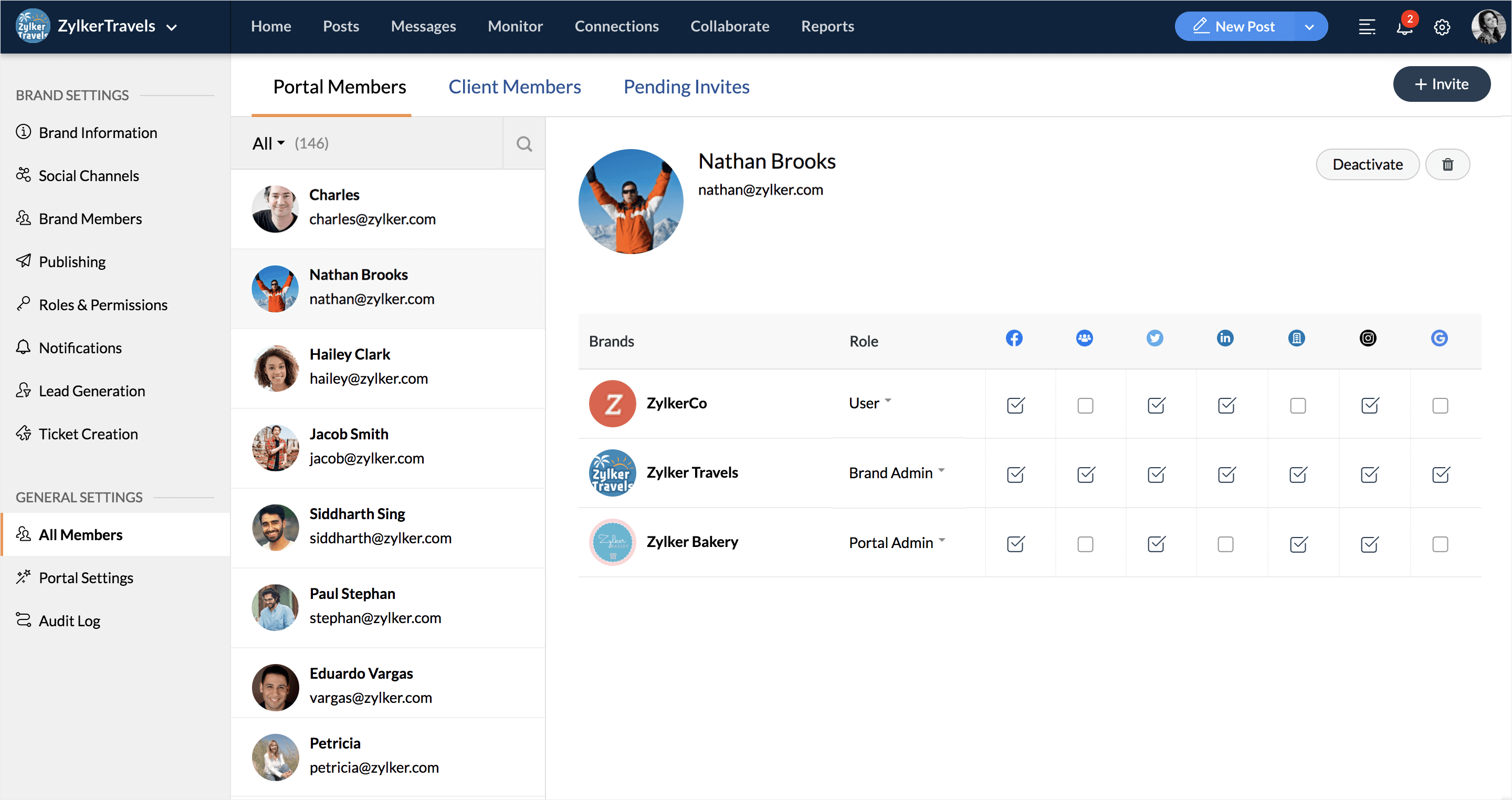1512x800 pixels.
Task: Click the member list search icon
Action: point(523,144)
